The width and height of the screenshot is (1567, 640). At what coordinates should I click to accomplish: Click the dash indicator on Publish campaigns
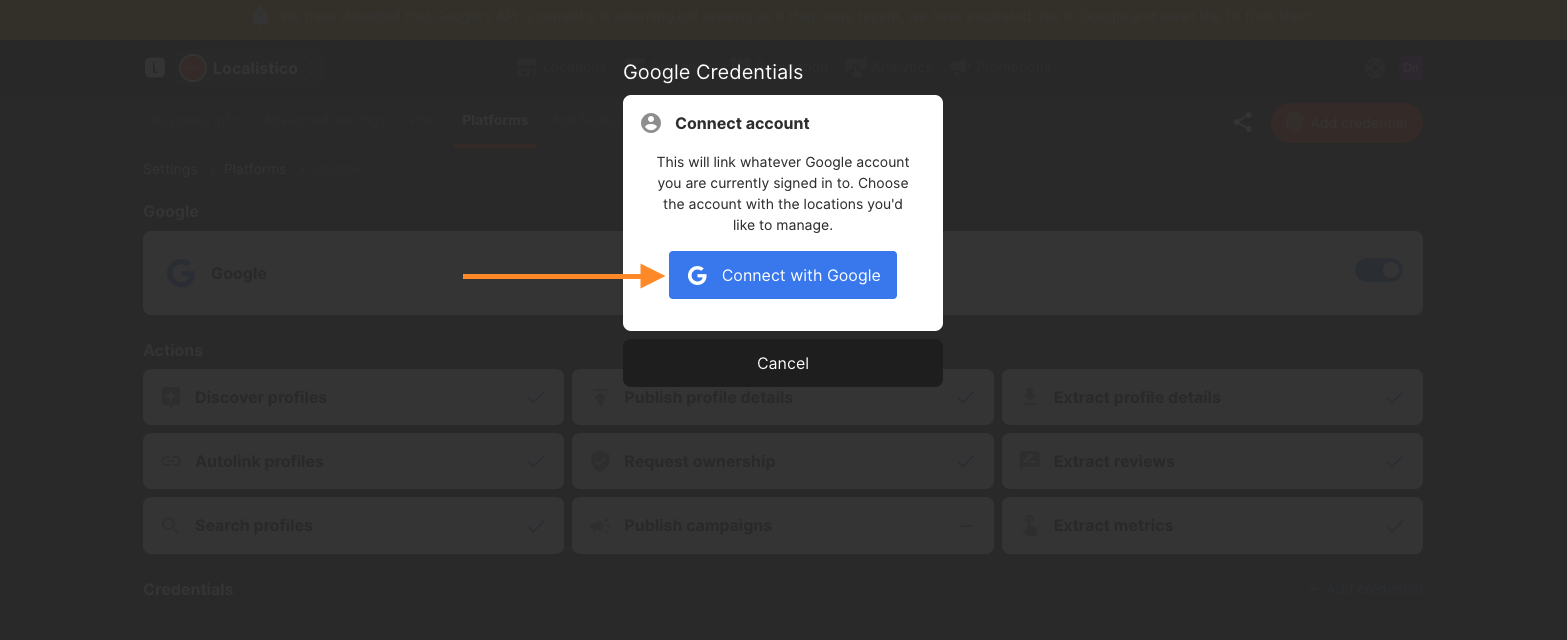pos(965,525)
